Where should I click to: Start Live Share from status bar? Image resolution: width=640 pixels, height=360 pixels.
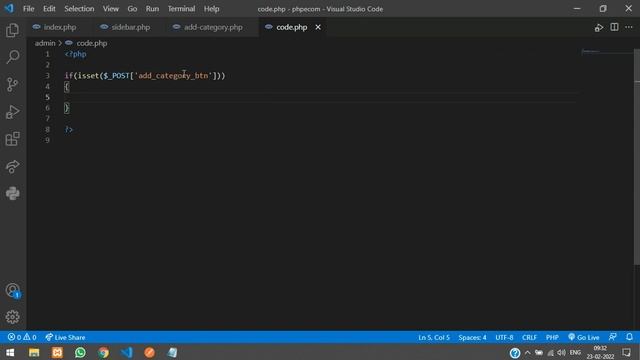(65, 337)
